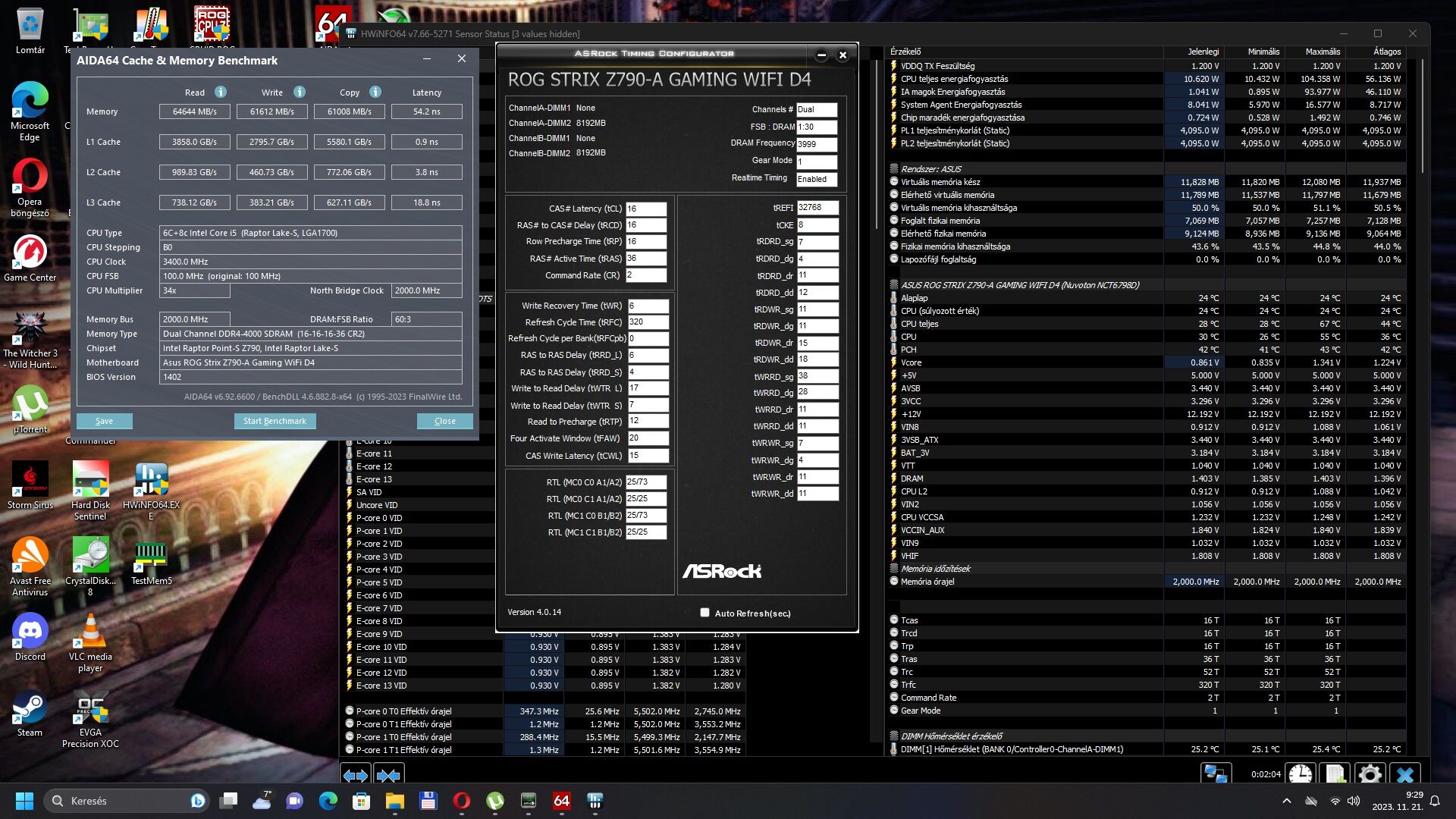Open Avast Free Antivirus desktop icon
This screenshot has width=1456, height=819.
[30, 566]
